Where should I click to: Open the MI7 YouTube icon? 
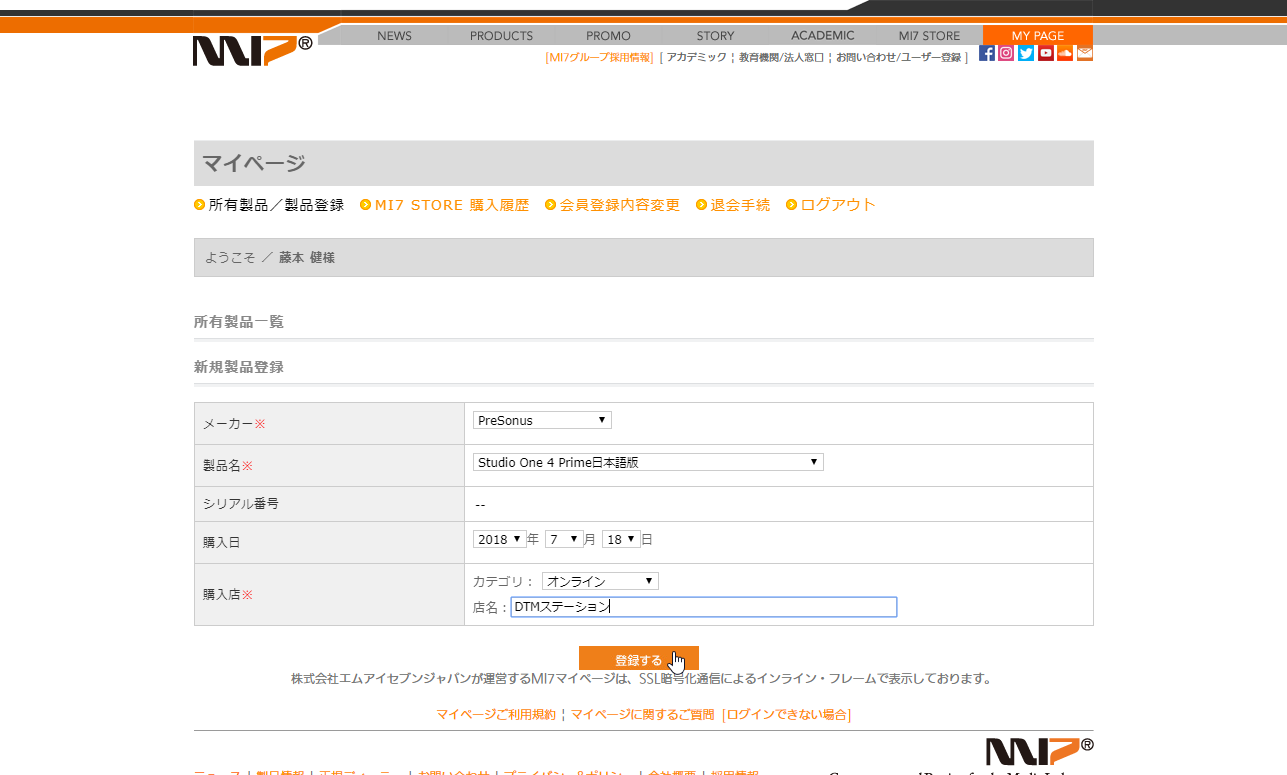click(x=1046, y=53)
